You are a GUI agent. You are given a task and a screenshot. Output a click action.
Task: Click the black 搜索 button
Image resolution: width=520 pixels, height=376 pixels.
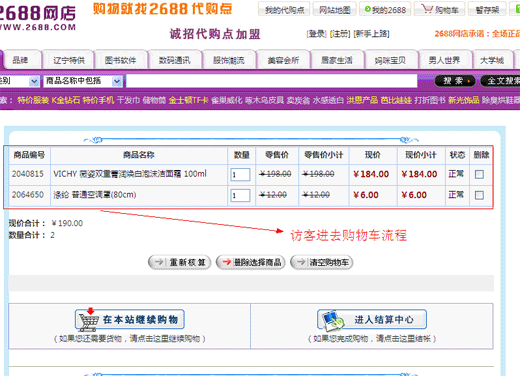coord(455,81)
